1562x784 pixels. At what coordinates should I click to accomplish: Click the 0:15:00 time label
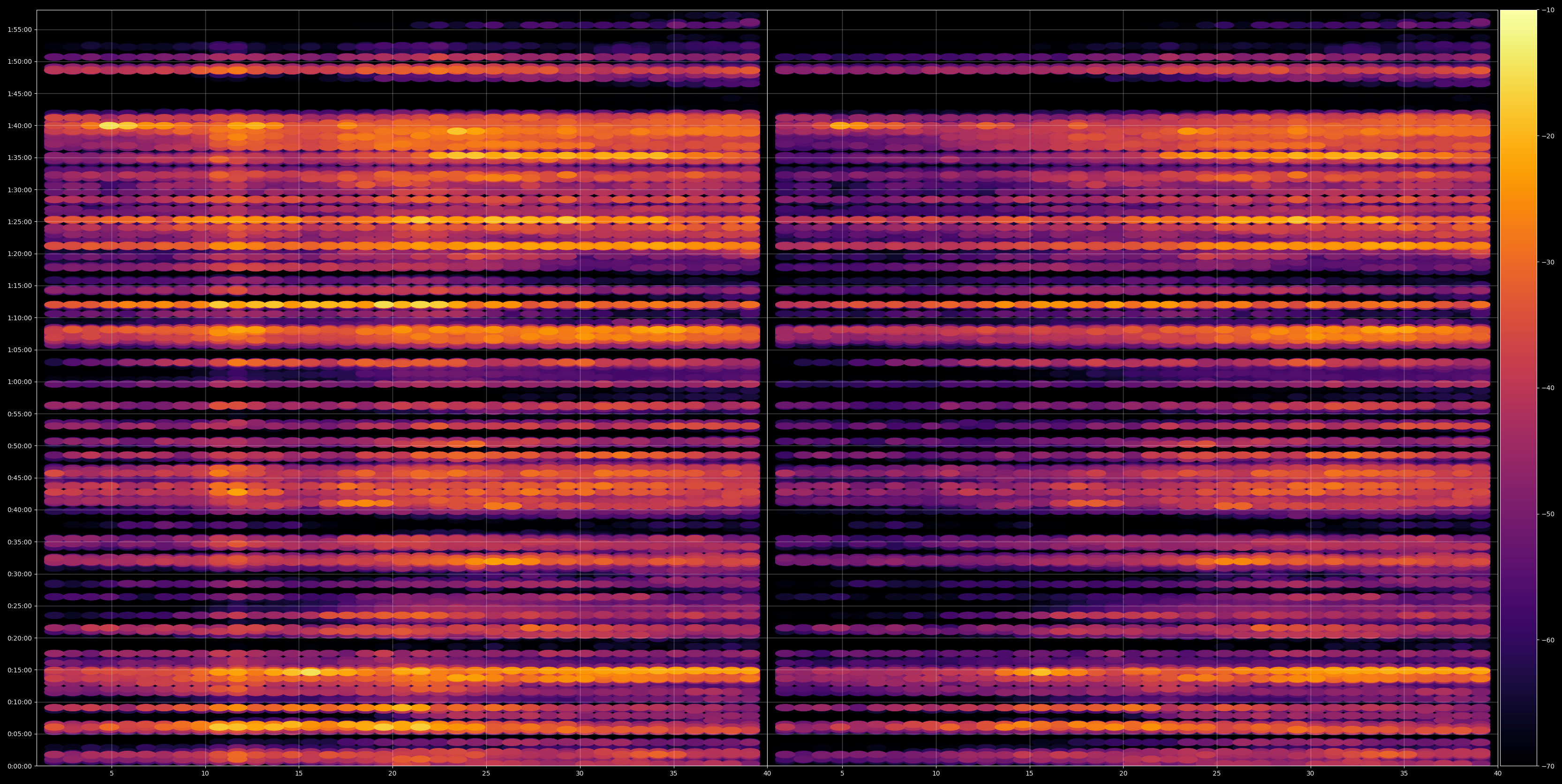pyautogui.click(x=19, y=670)
